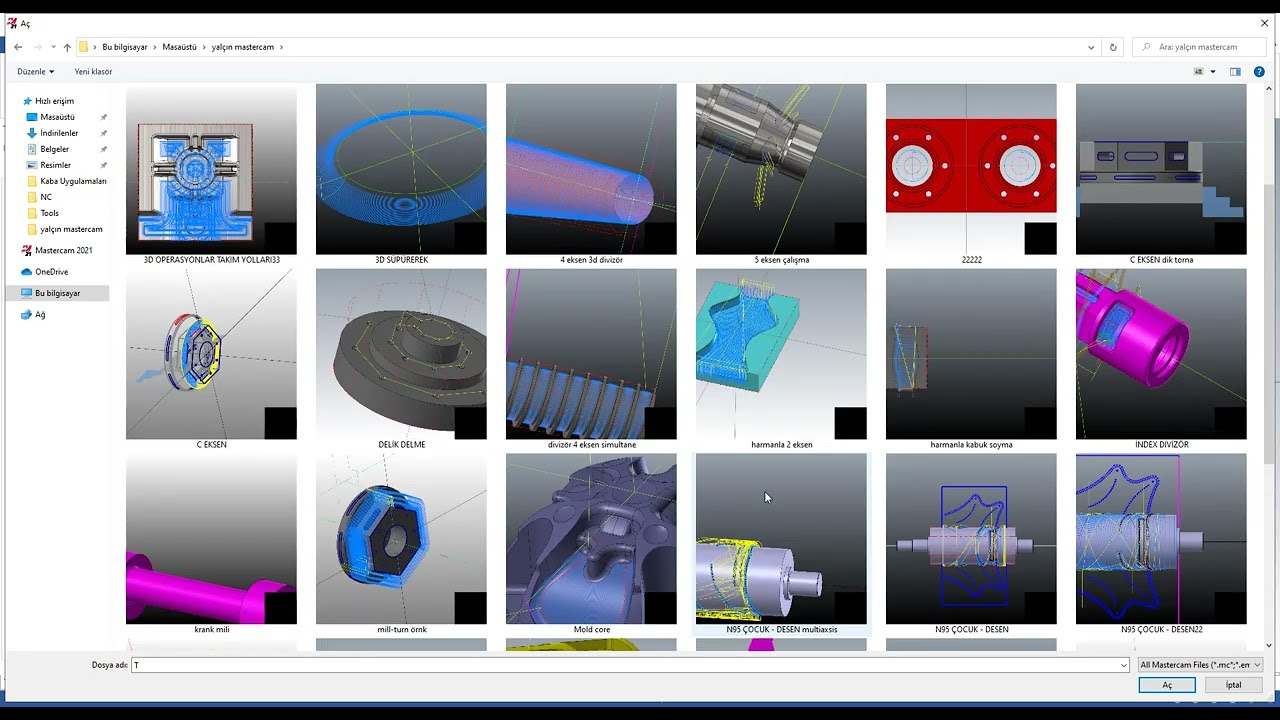Select 5 eksen çalışma thumbnail

tap(781, 169)
